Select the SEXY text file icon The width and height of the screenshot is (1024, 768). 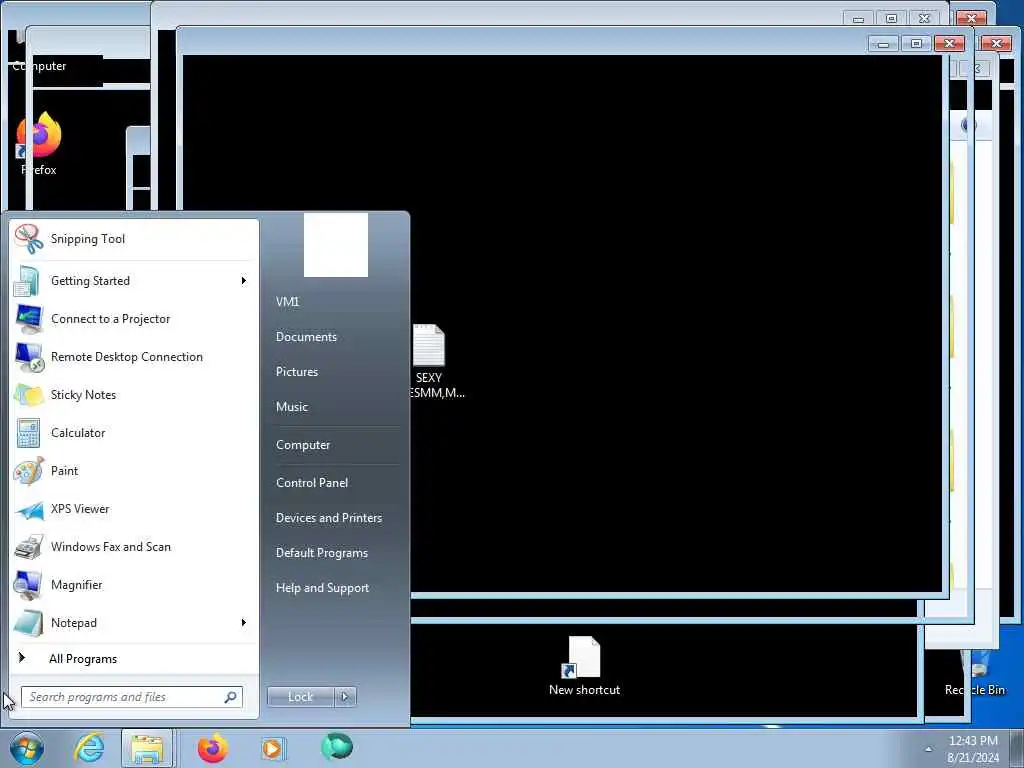pyautogui.click(x=430, y=361)
